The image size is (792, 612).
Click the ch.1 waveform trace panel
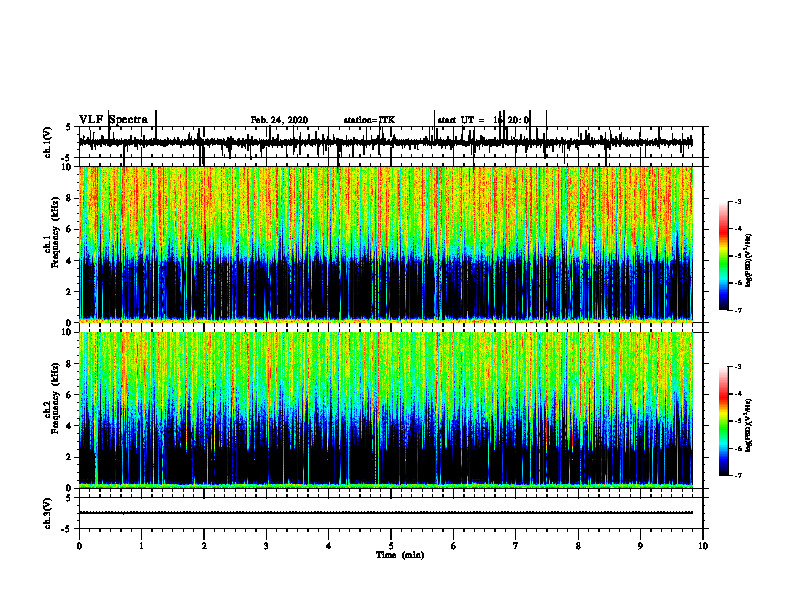click(390, 142)
